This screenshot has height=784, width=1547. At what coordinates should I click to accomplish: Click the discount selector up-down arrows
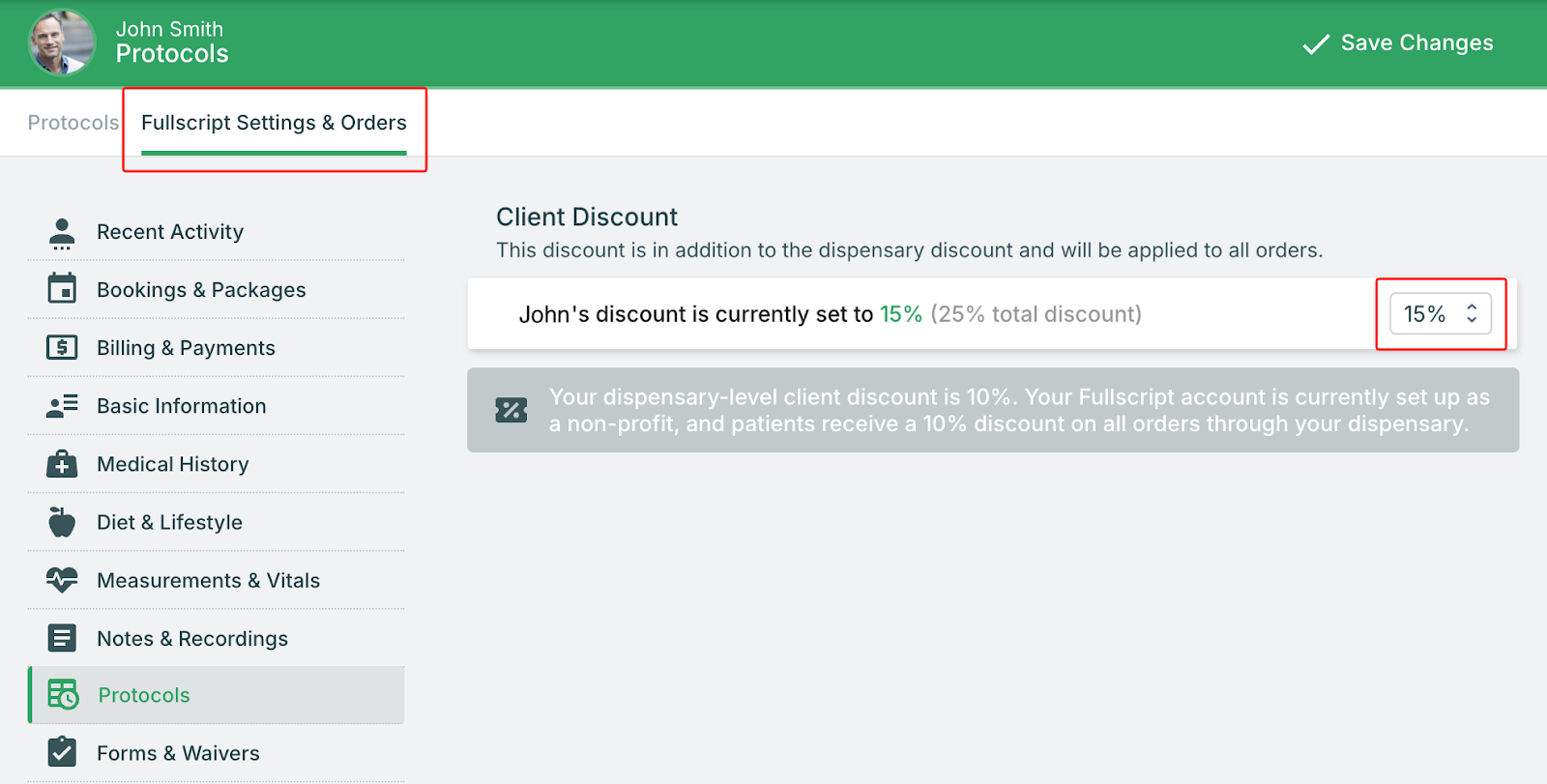click(x=1472, y=314)
